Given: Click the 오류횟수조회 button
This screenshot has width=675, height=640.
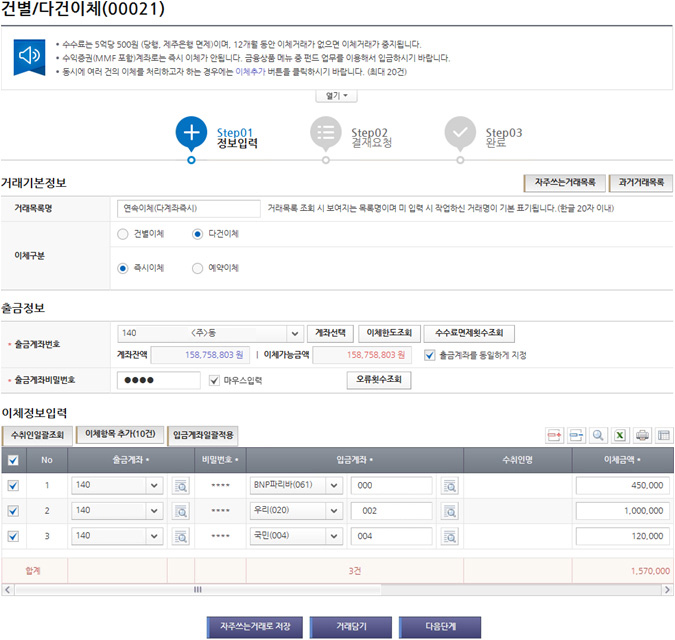Looking at the screenshot, I should tap(379, 380).
